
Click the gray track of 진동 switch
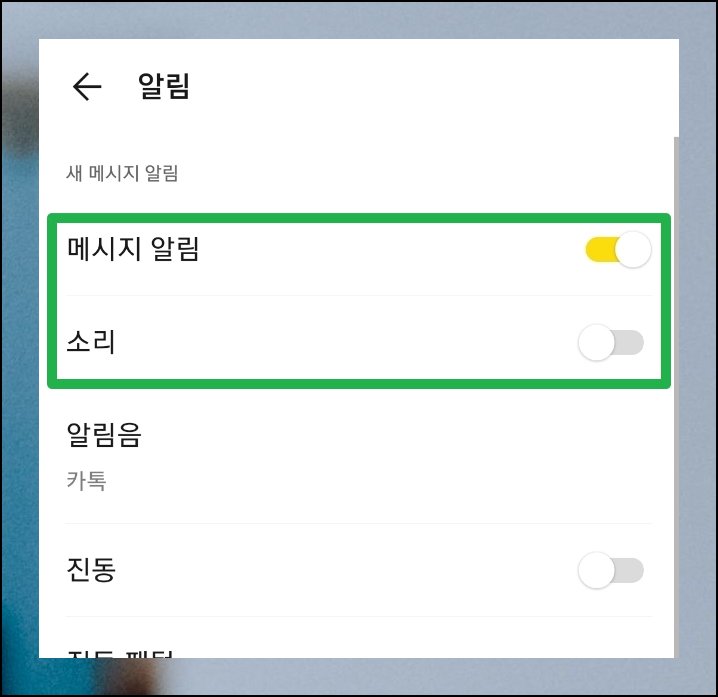click(x=629, y=570)
